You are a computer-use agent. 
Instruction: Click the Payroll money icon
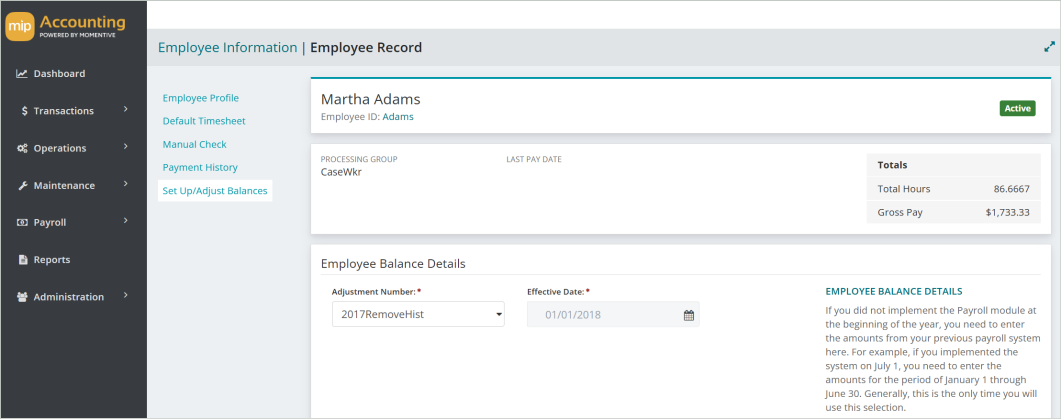coord(22,223)
